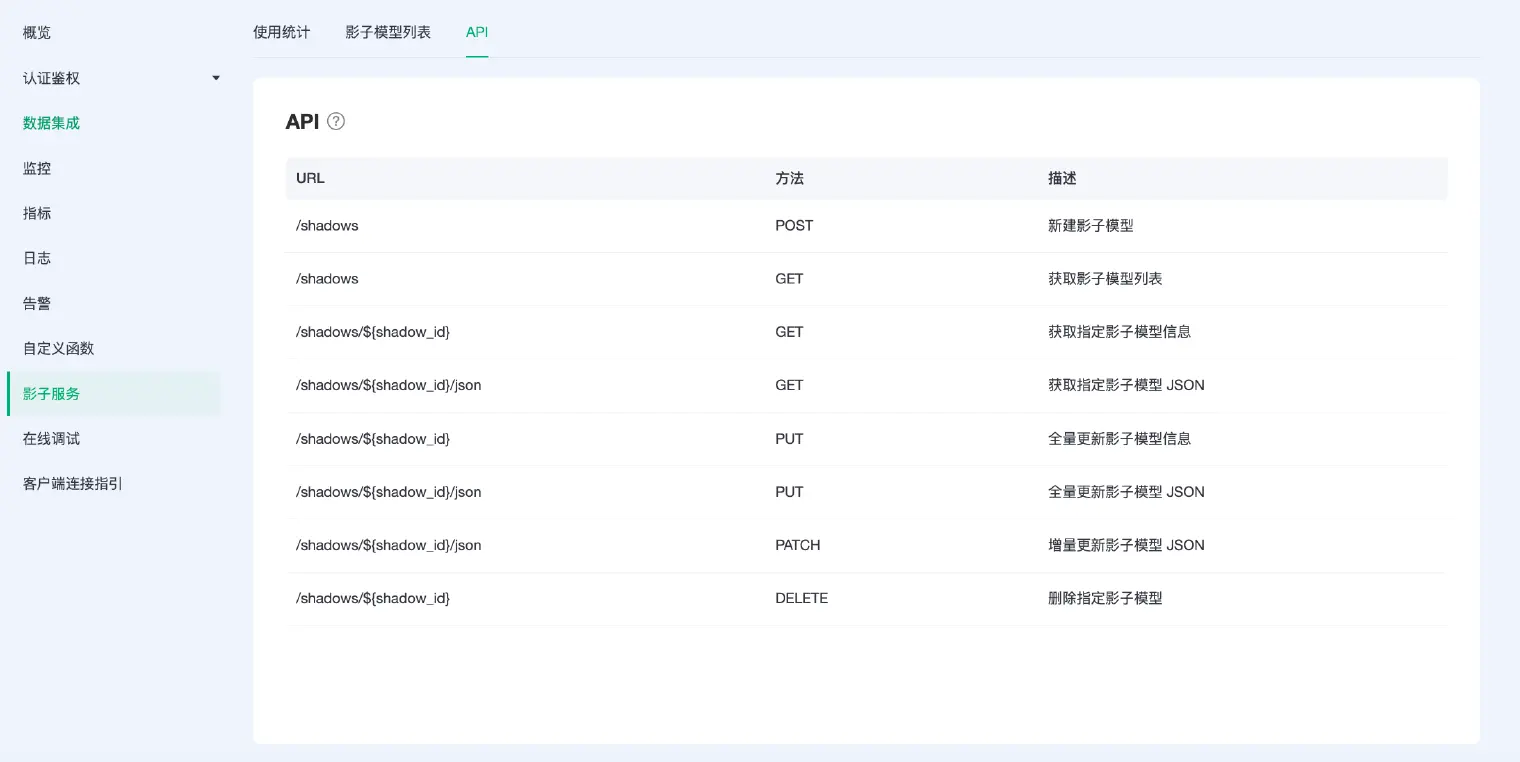1520x762 pixels.
Task: Click the URL in the 获取指定影子模型信息 row
Action: click(x=373, y=332)
